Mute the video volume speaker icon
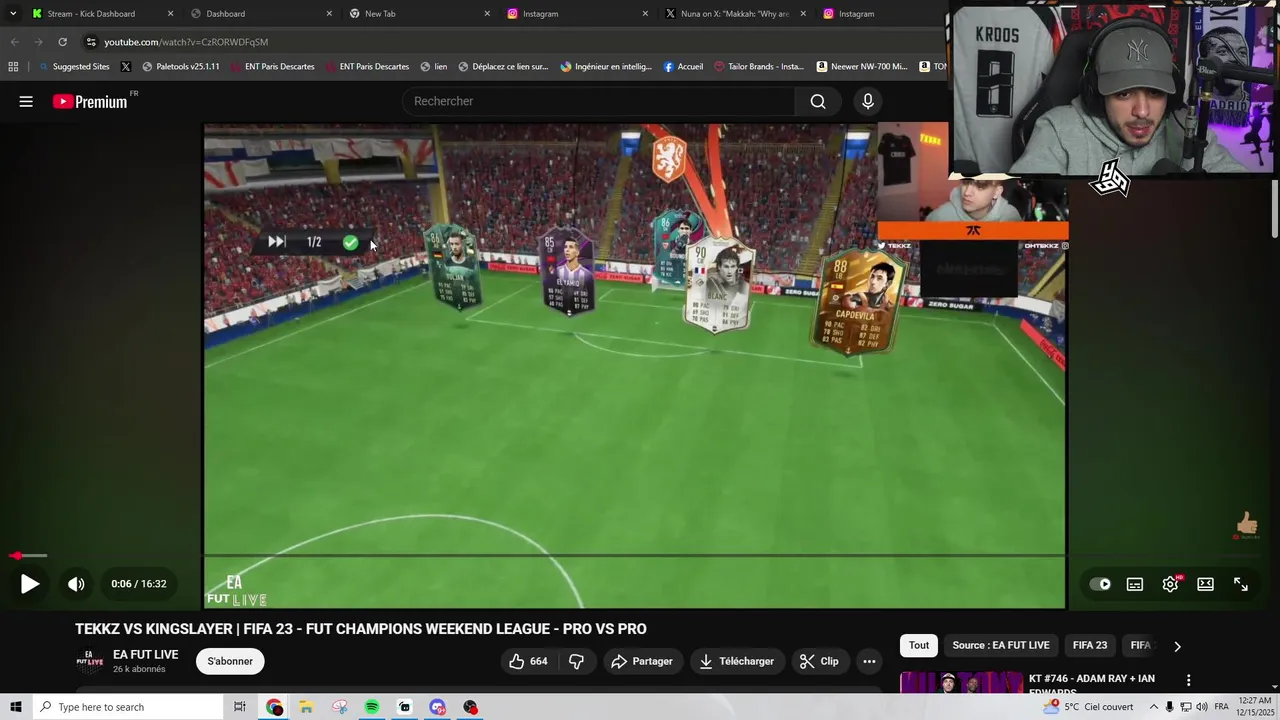This screenshot has width=1280, height=720. 76,584
